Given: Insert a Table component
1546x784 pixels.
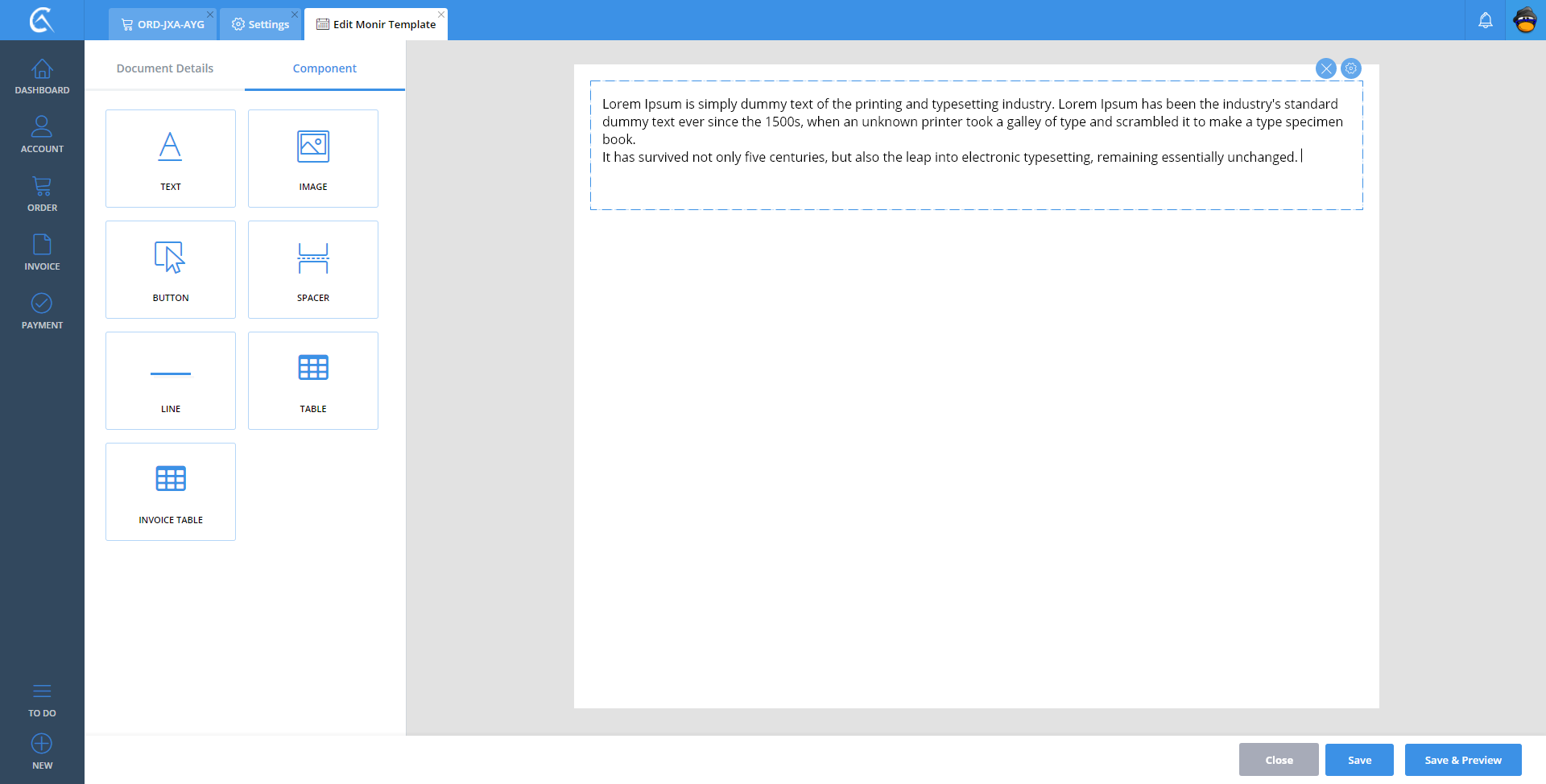Looking at the screenshot, I should (313, 381).
